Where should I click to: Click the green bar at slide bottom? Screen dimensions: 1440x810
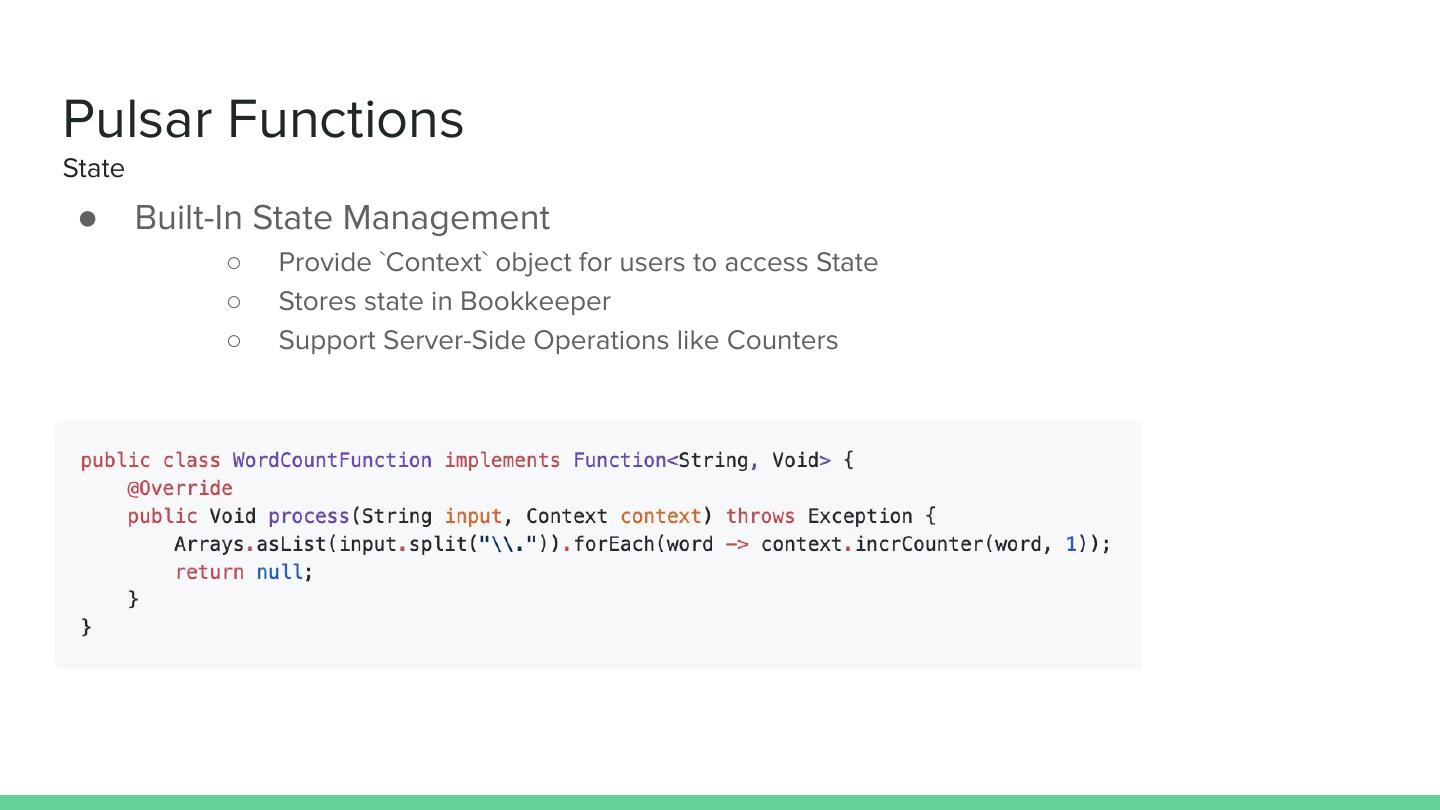(720, 802)
